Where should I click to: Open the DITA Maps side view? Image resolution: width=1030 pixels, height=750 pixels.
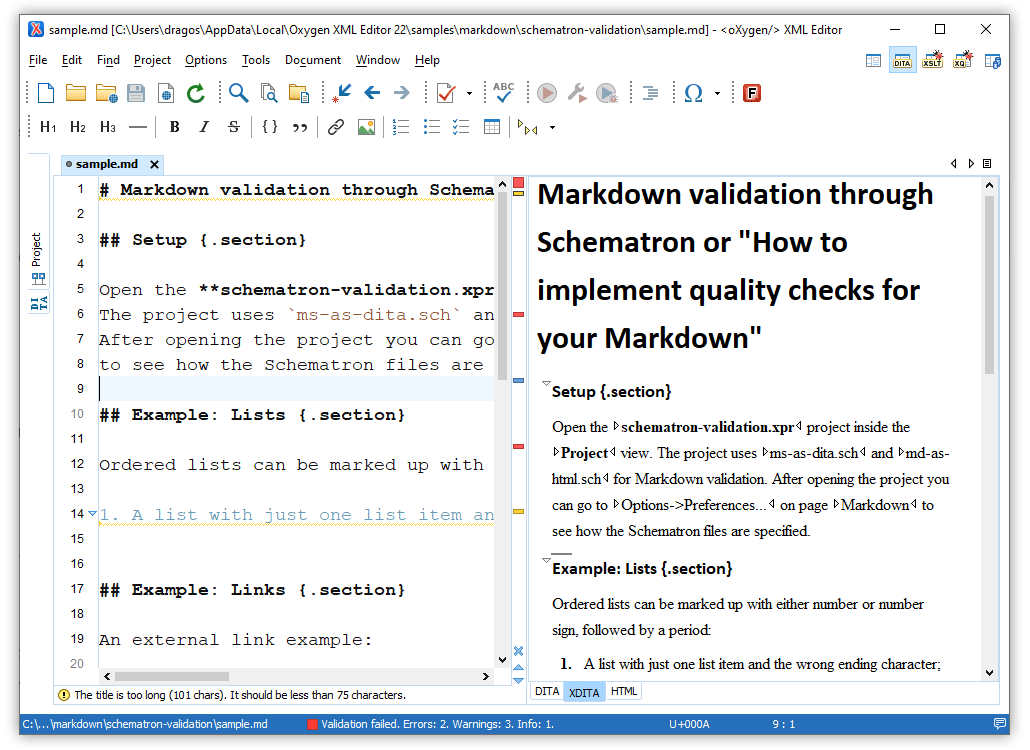point(39,303)
